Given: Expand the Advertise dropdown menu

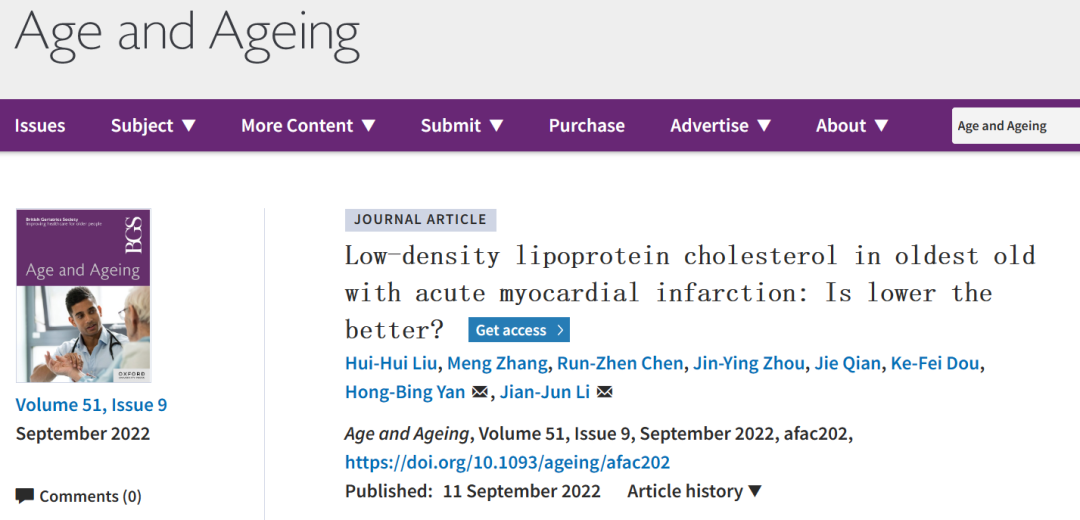Looking at the screenshot, I should click(x=721, y=125).
